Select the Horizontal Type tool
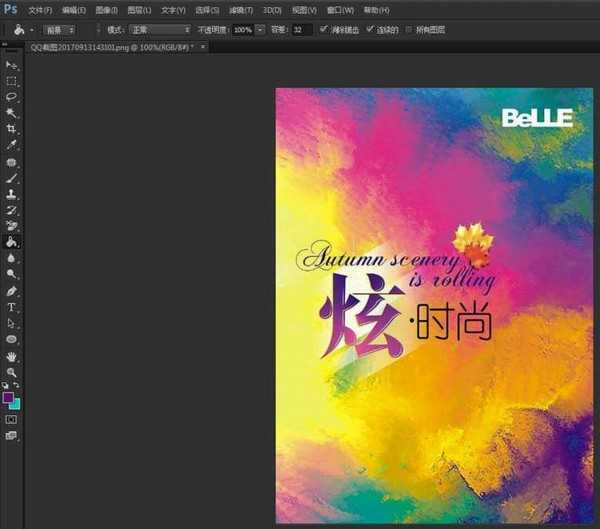This screenshot has width=600, height=529. [12, 307]
